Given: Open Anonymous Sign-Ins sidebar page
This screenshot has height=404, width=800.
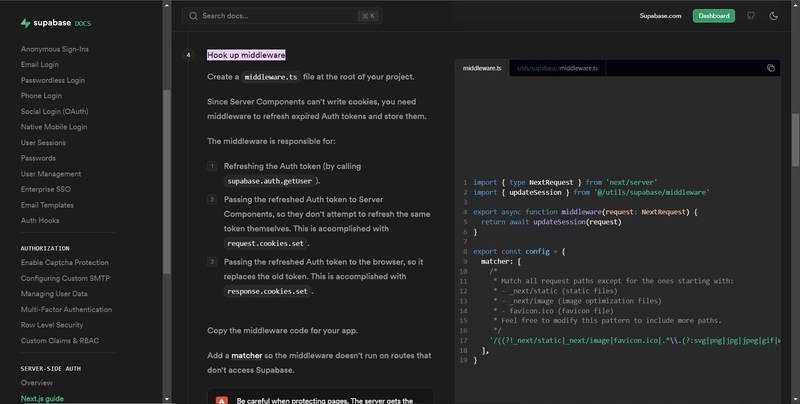Looking at the screenshot, I should click(x=55, y=49).
